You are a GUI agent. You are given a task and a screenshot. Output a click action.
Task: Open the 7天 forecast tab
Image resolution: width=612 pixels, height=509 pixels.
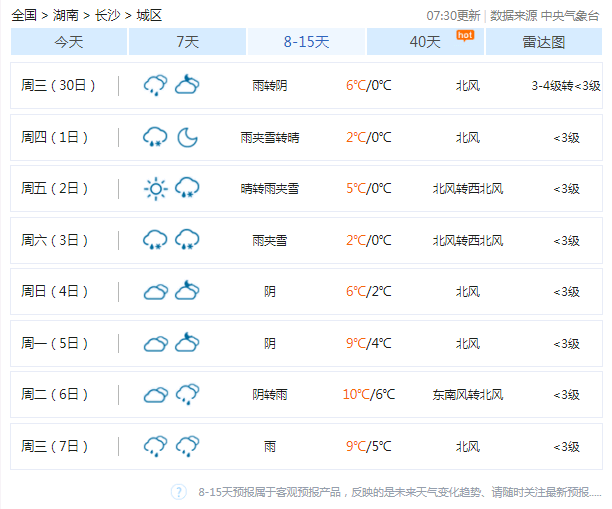click(x=187, y=42)
